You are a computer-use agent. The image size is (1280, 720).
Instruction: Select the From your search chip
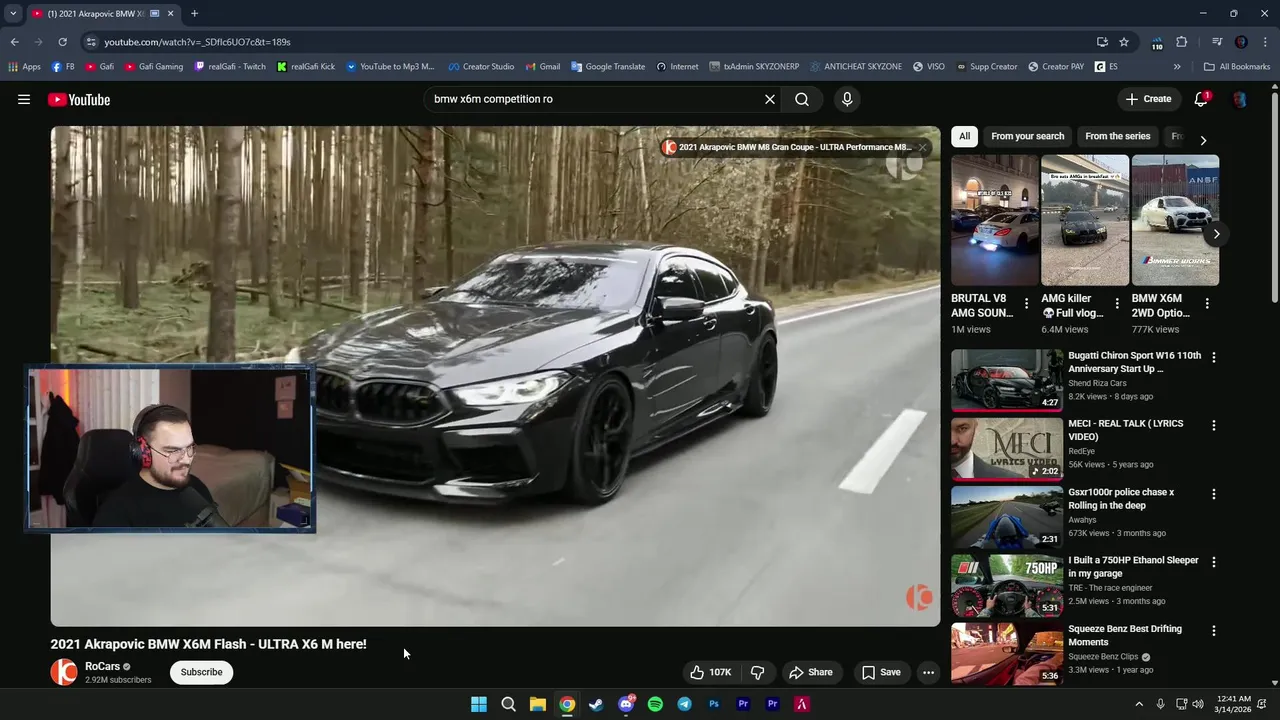[x=1027, y=136]
